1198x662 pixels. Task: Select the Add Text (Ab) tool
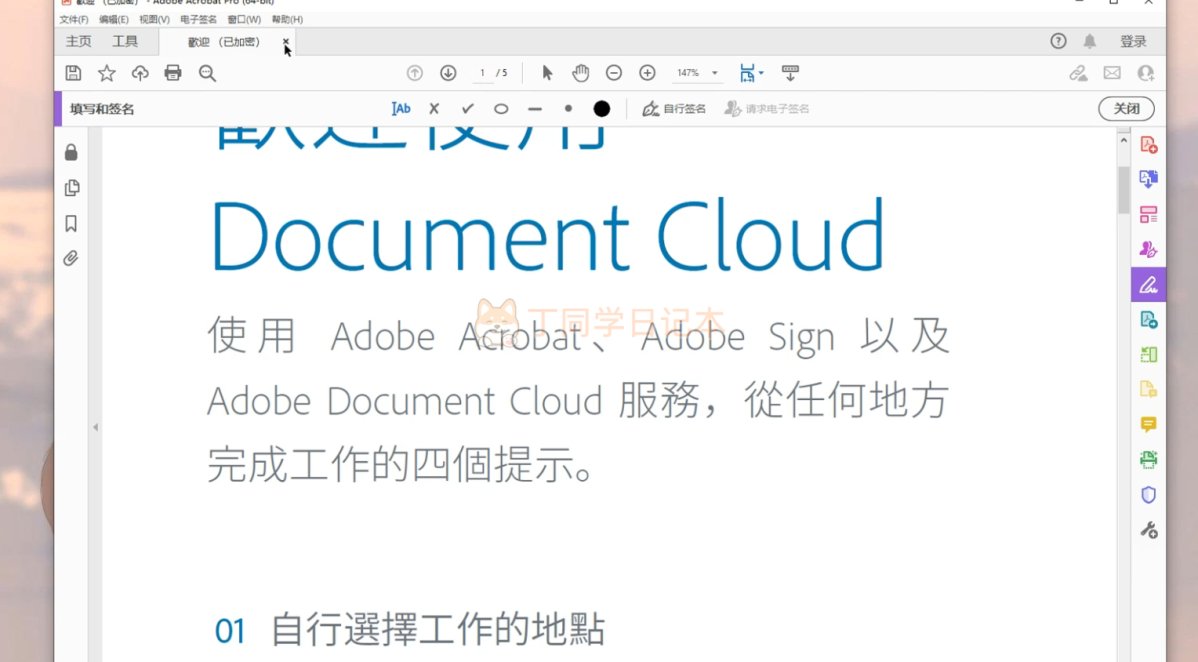[401, 109]
